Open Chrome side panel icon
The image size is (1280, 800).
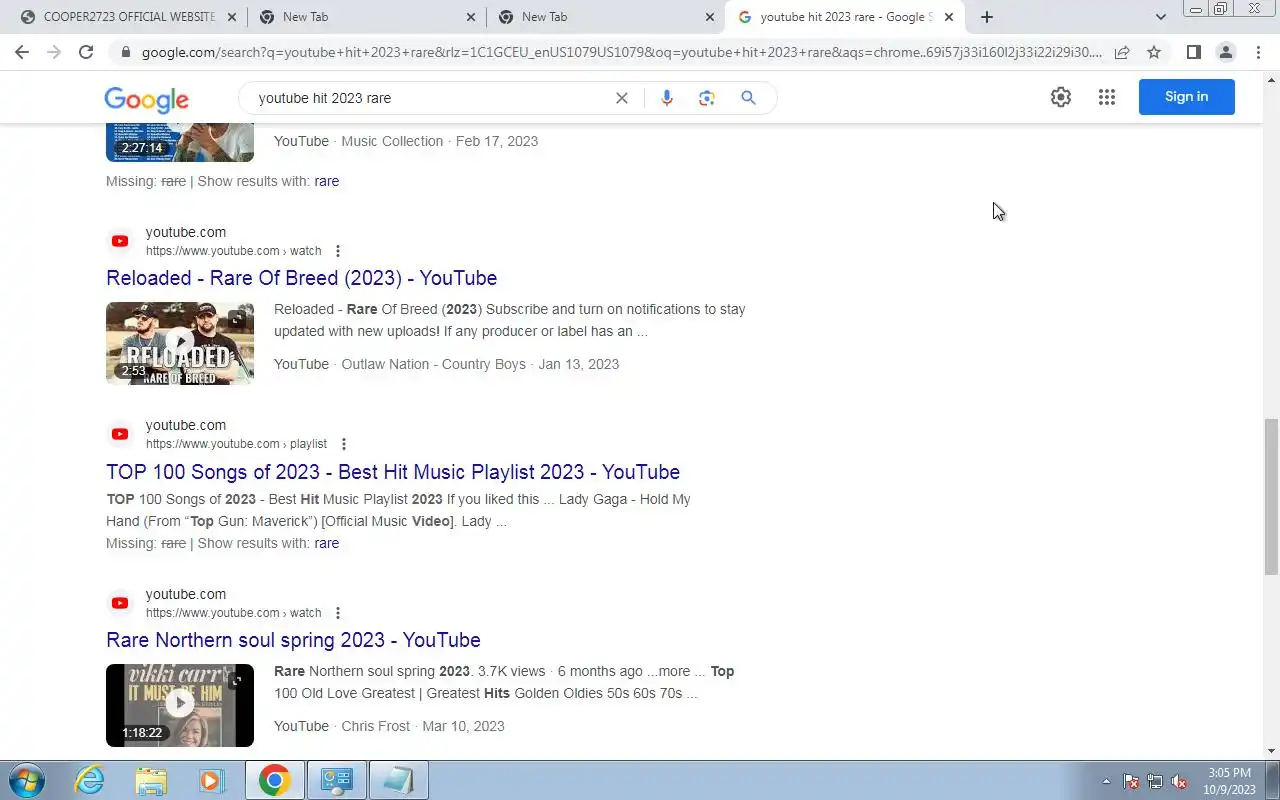(1193, 52)
